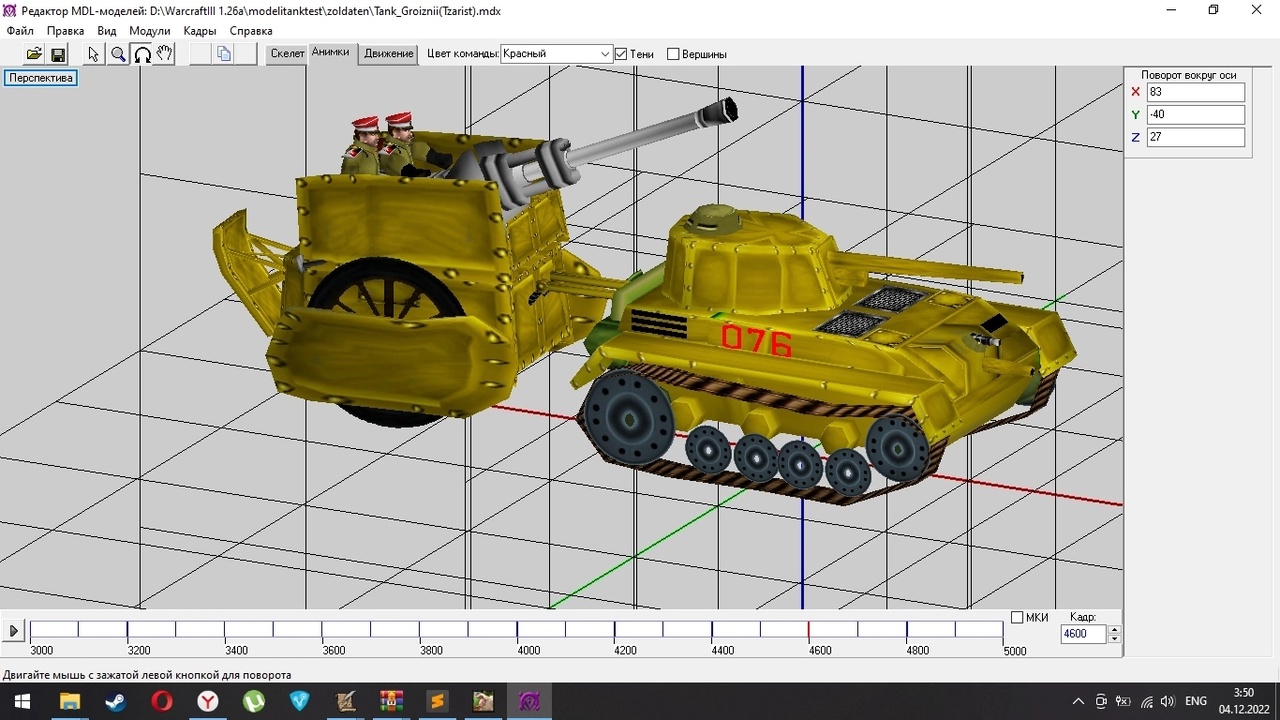The image size is (1280, 720).
Task: Open the Opera browser taskbar icon
Action: (x=161, y=701)
